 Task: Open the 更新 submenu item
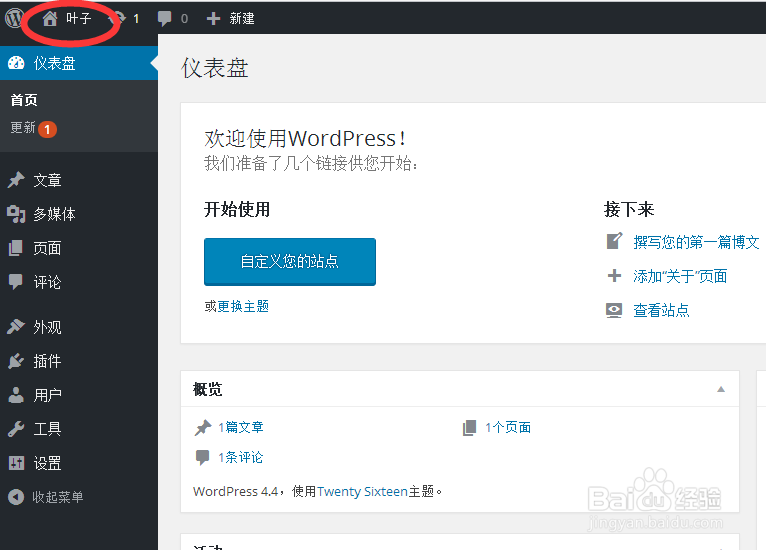coord(23,127)
